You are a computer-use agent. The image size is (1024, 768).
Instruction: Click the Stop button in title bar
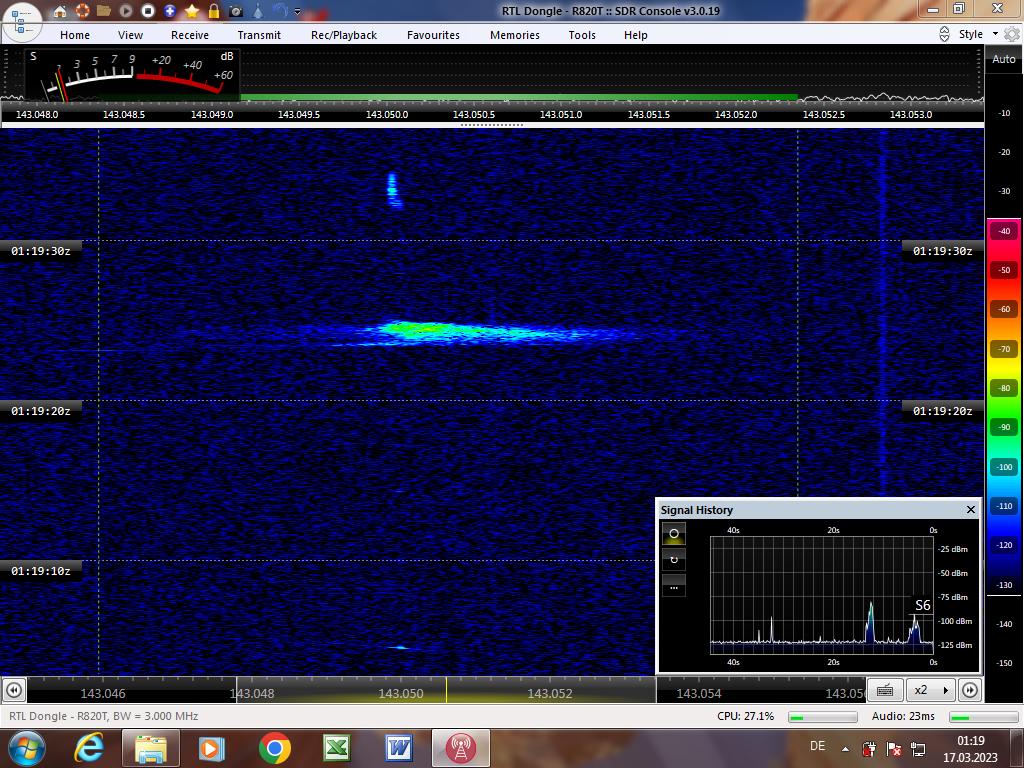148,11
